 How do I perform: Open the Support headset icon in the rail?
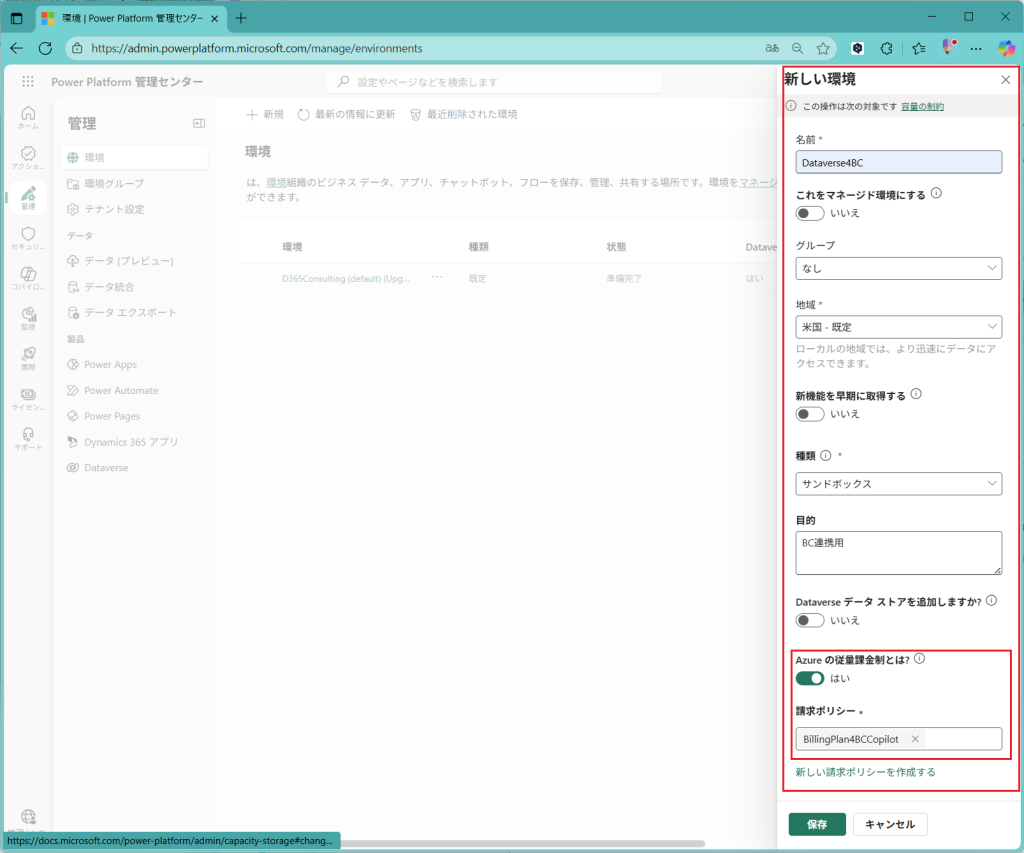coord(28,438)
